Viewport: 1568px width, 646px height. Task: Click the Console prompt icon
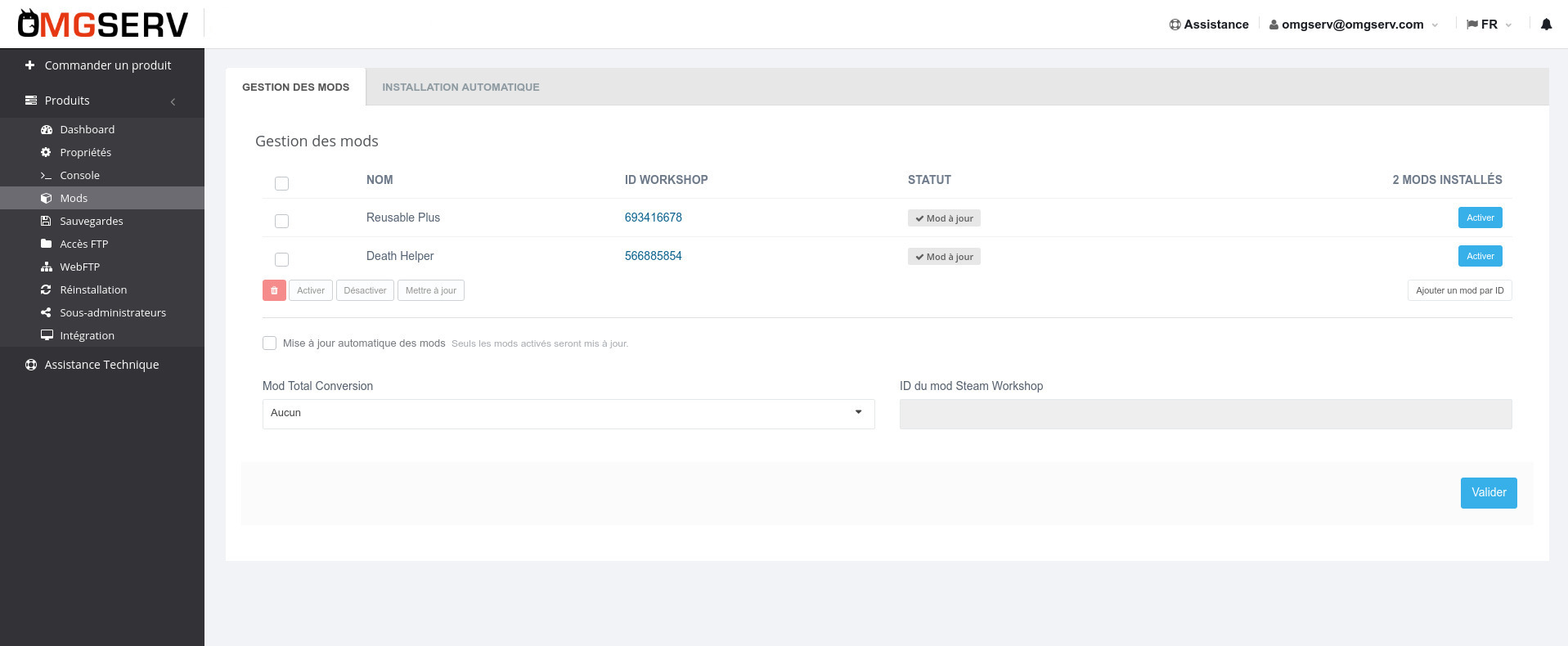(47, 176)
